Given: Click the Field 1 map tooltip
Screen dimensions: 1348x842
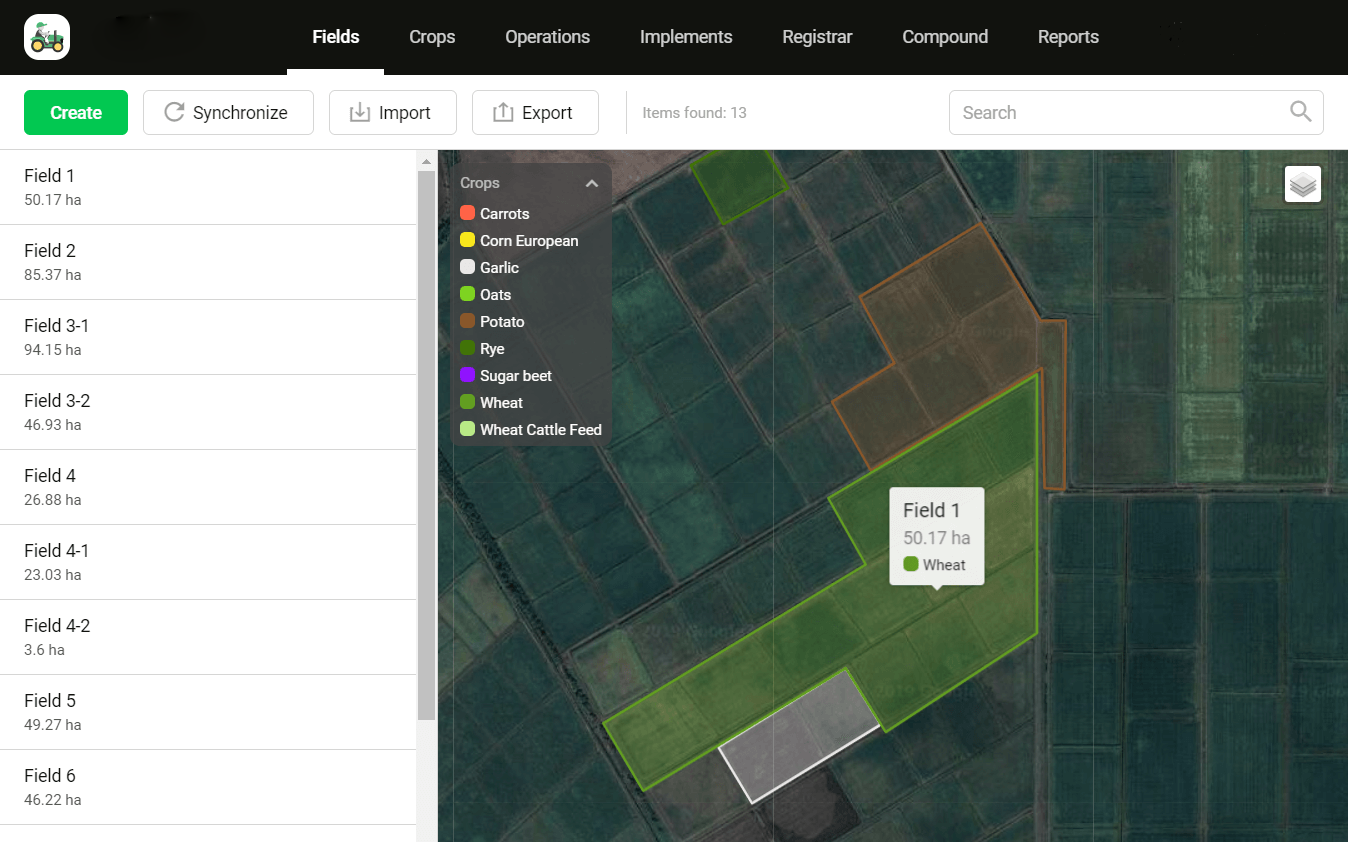Looking at the screenshot, I should tap(936, 536).
